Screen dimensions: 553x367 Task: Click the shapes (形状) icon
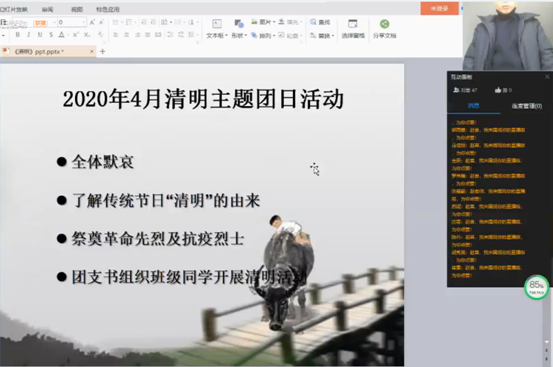(x=239, y=24)
